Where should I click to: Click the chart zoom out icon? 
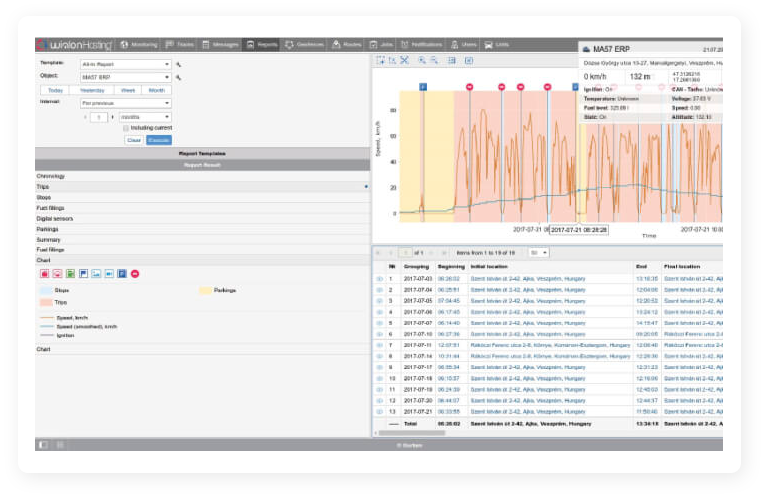tap(434, 61)
